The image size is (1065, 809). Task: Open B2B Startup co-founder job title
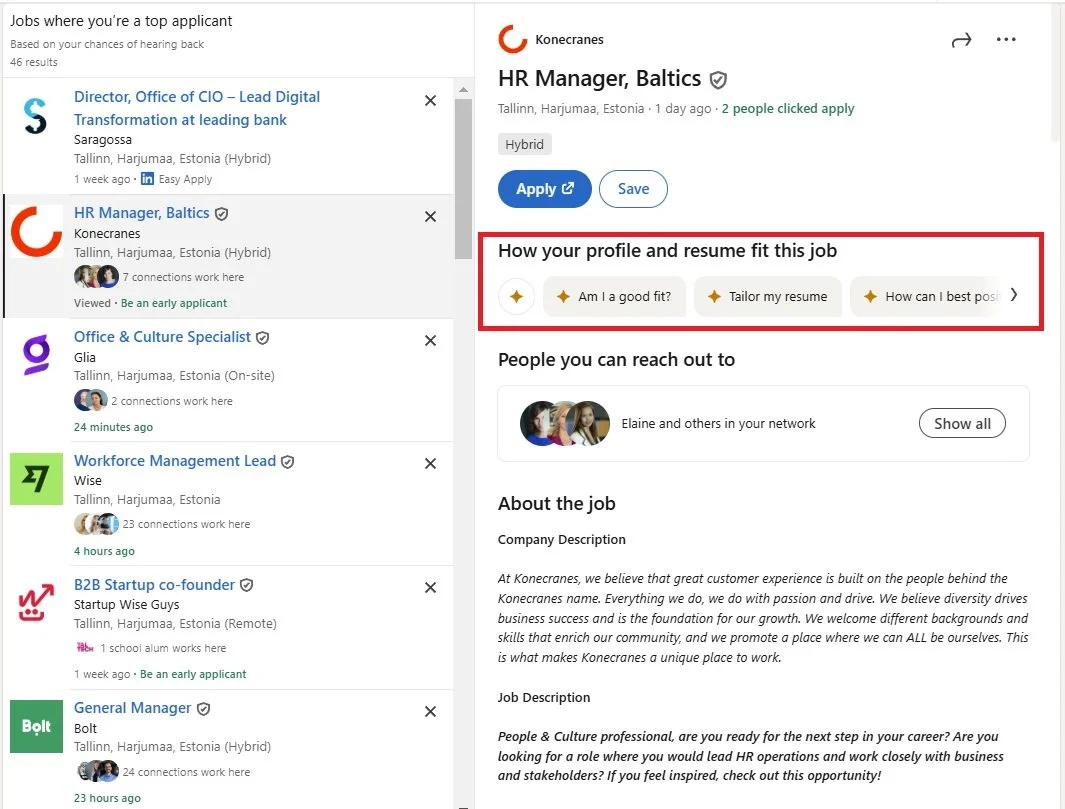154,584
